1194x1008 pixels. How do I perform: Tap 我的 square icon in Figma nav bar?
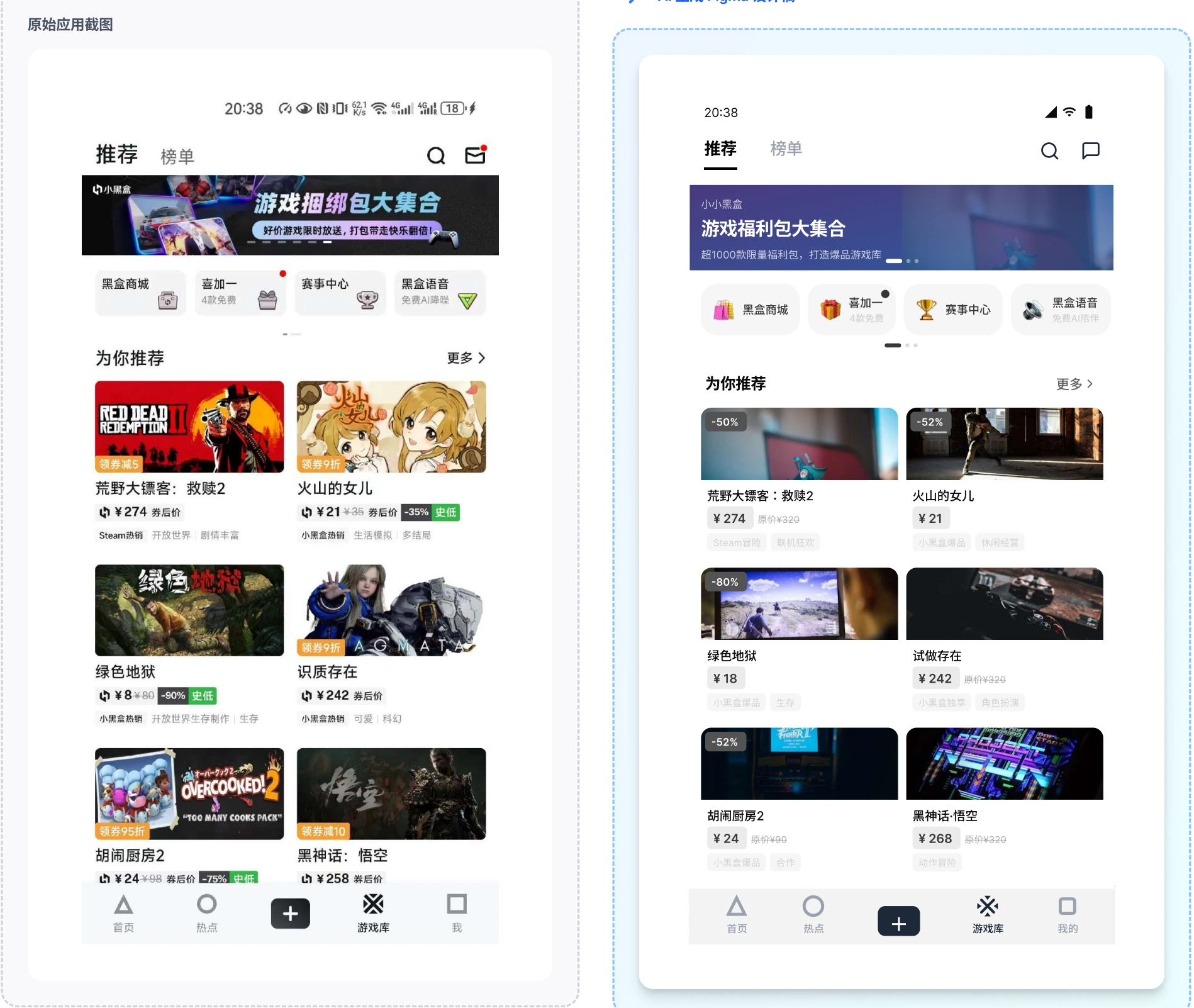tap(1068, 906)
